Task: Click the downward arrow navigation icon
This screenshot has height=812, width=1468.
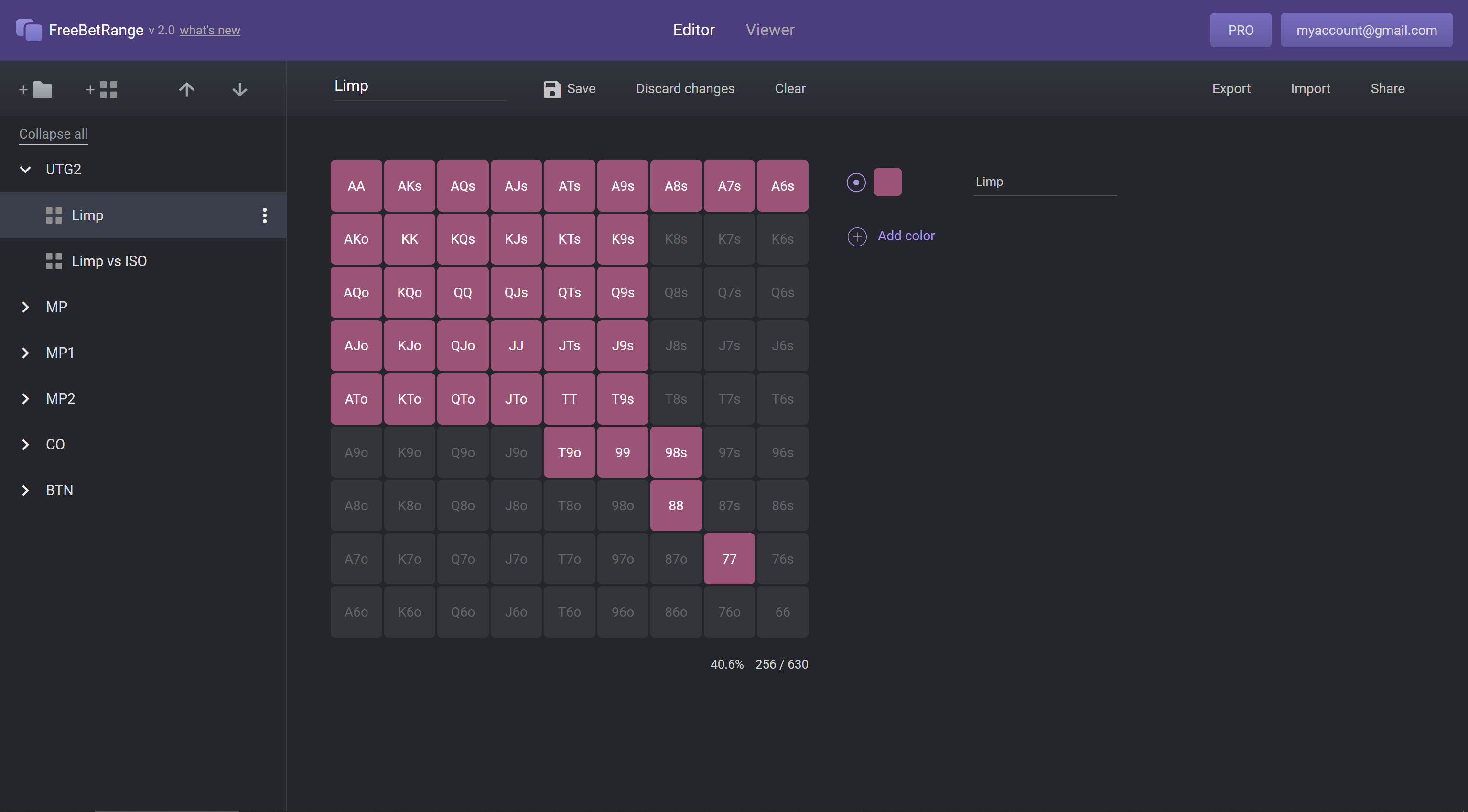Action: click(239, 89)
